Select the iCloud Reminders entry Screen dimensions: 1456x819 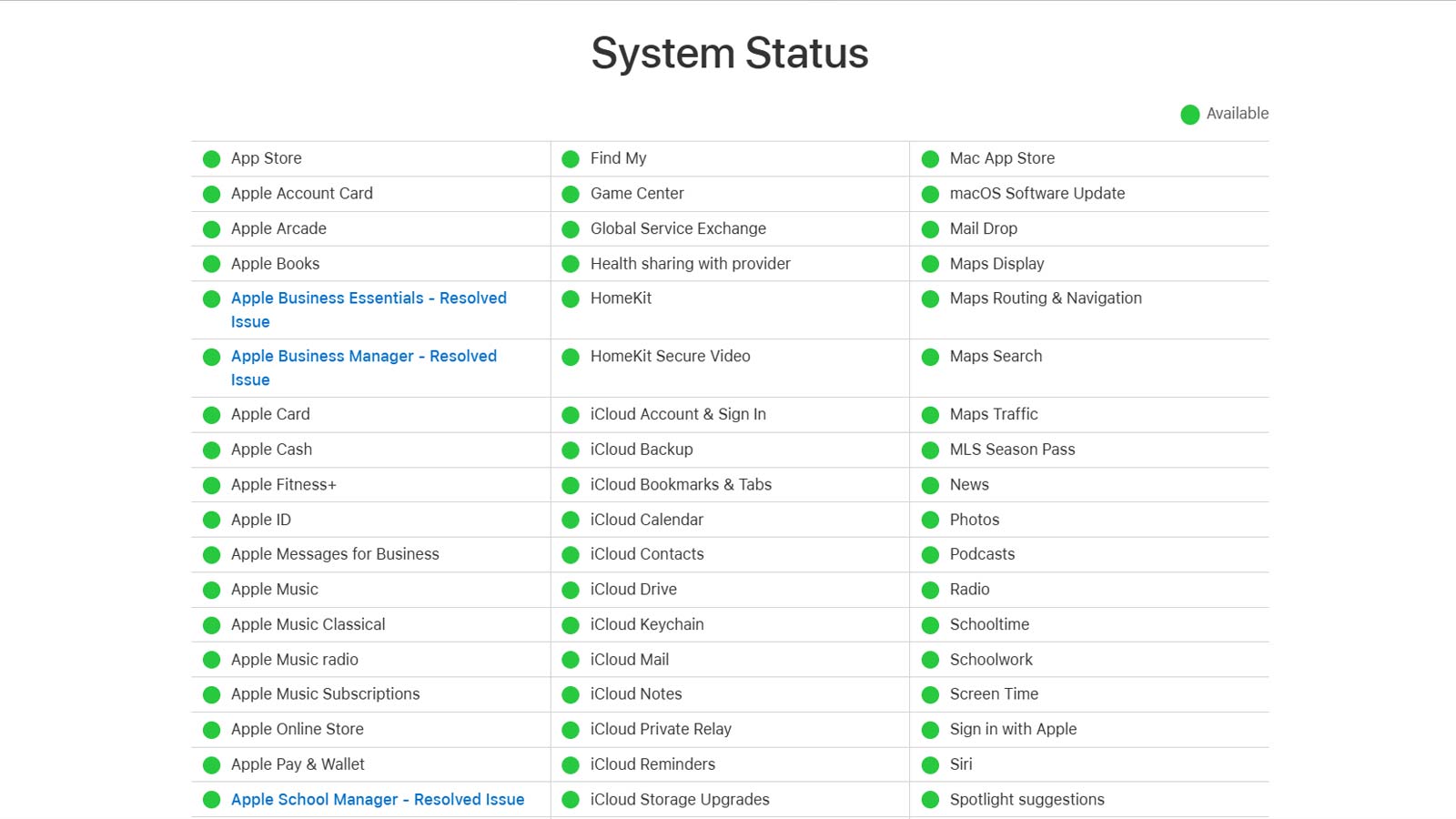coord(652,764)
